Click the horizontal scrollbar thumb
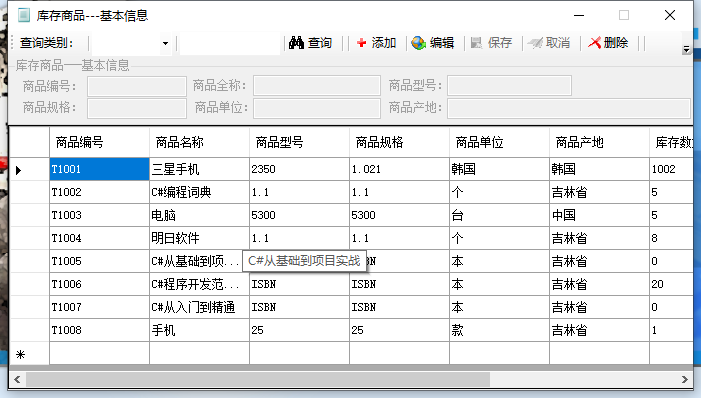Viewport: 701px width, 398px height. coord(258,380)
